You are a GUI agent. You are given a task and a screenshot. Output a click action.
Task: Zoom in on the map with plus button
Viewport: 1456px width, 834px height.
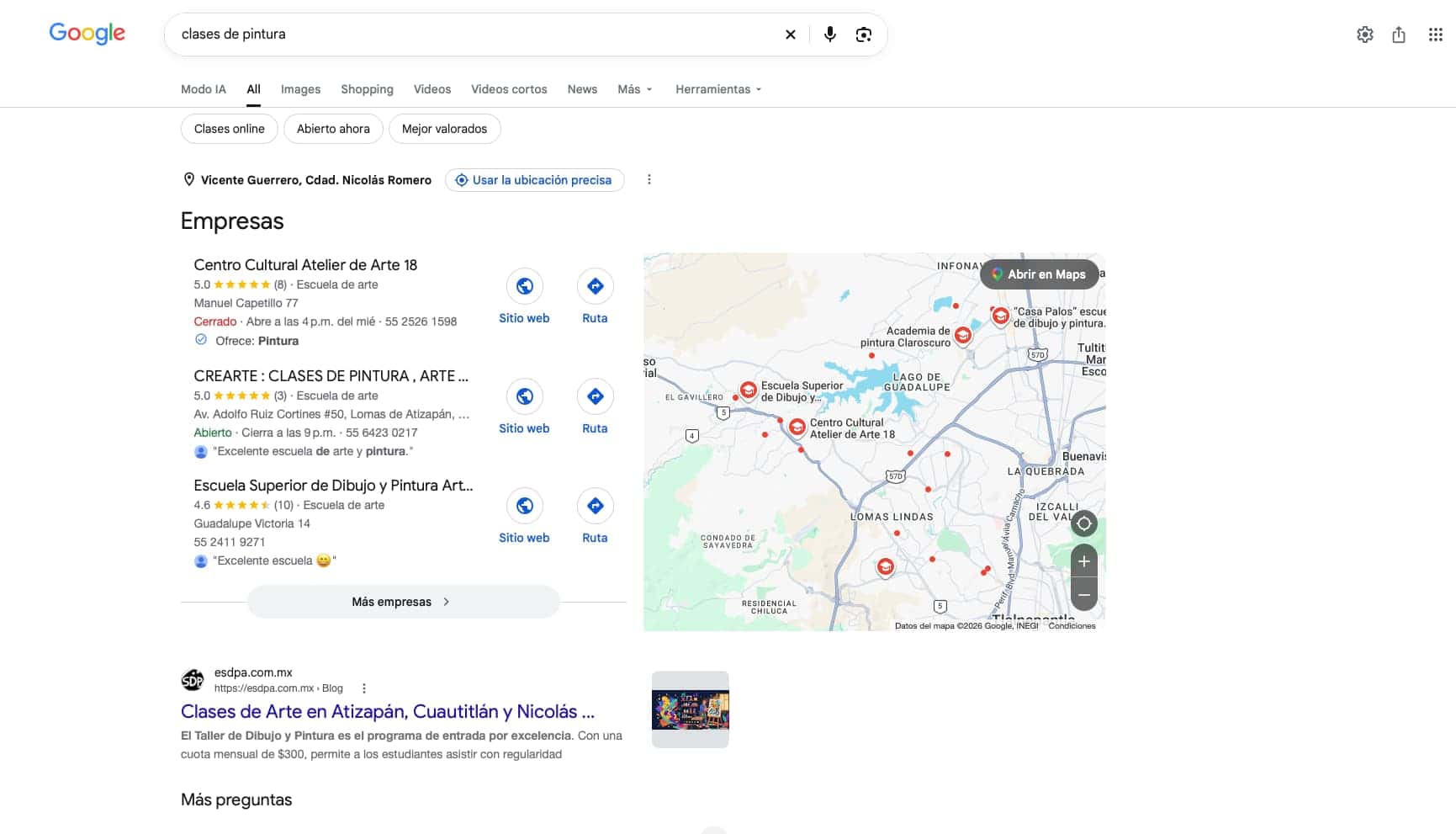pyautogui.click(x=1083, y=561)
